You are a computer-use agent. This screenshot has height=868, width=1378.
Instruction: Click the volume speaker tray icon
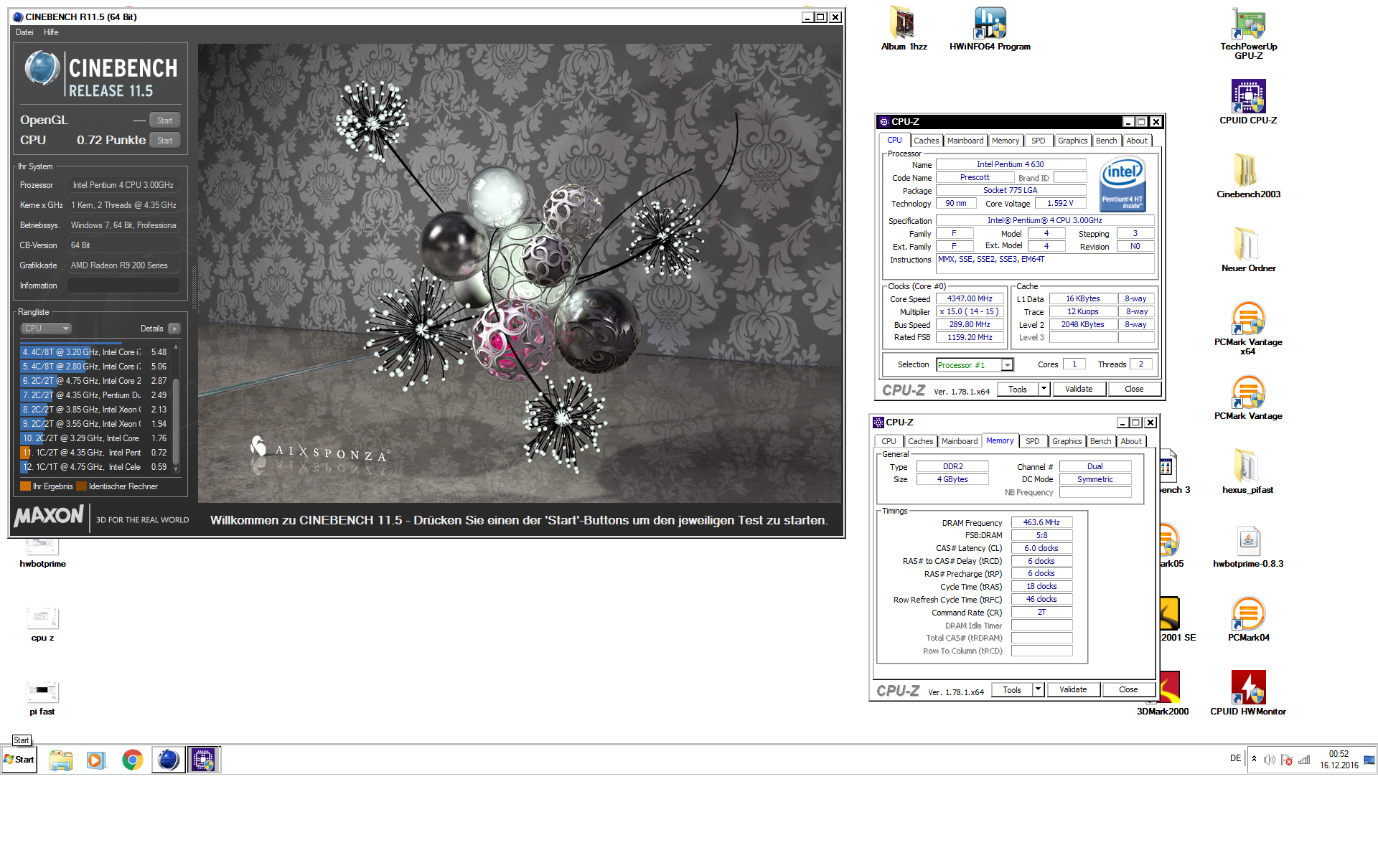click(x=1269, y=760)
